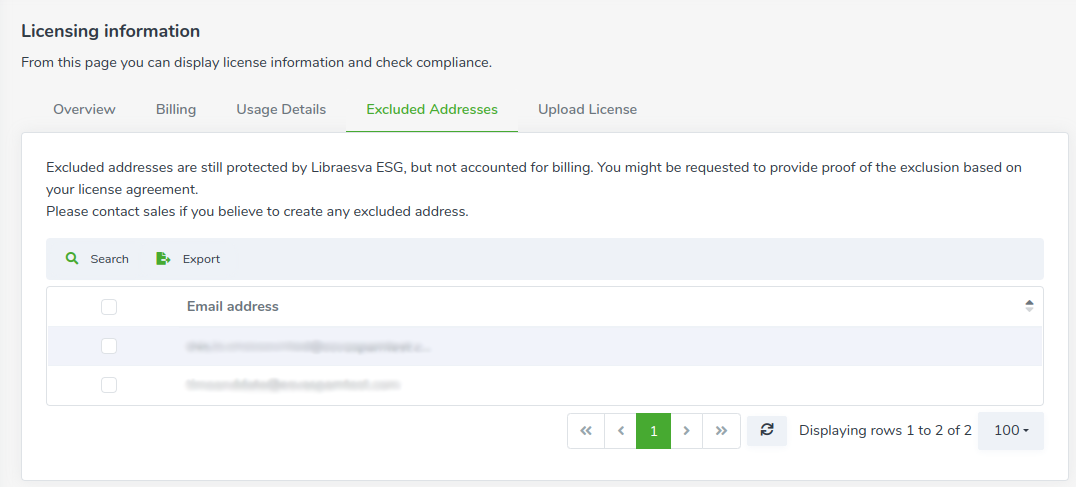Go to previous page chevron icon

tap(621, 431)
